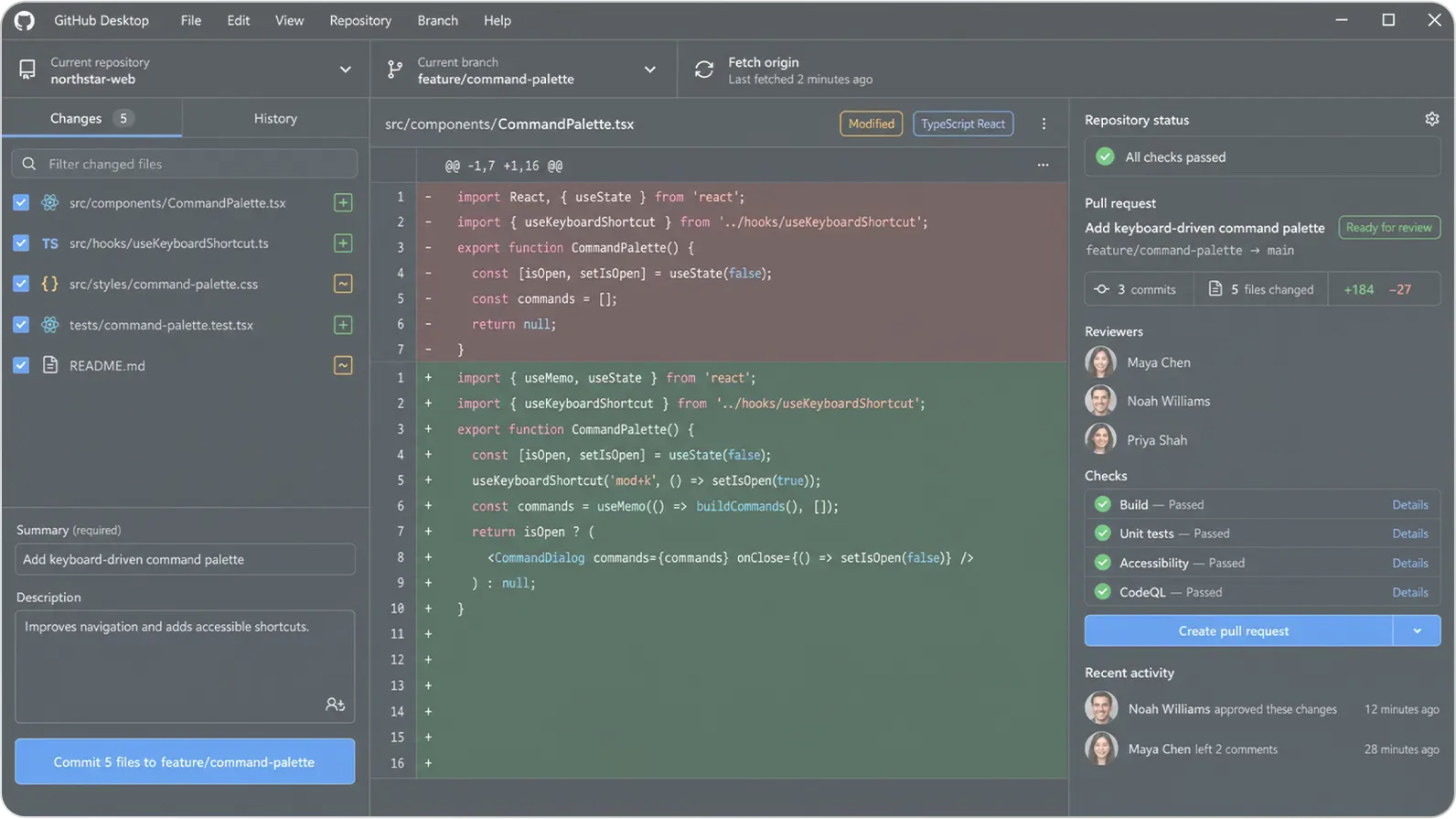1456x819 pixels.
Task: Open the Branch menu
Action: coord(438,20)
